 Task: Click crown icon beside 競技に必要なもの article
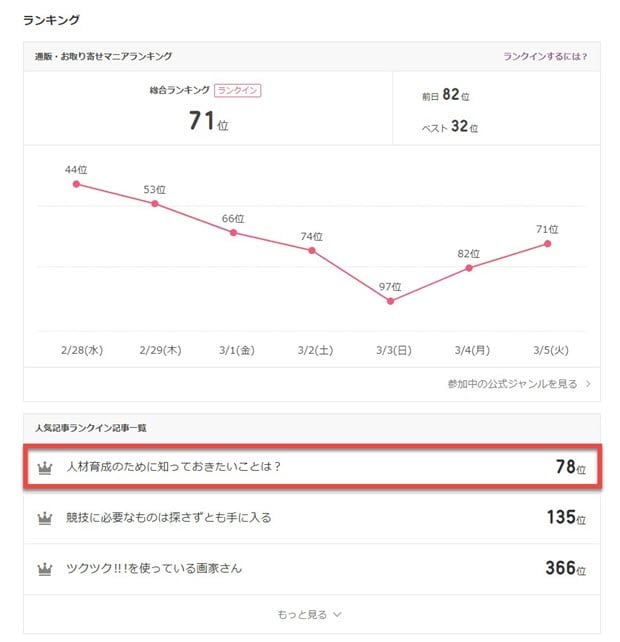coord(44,518)
